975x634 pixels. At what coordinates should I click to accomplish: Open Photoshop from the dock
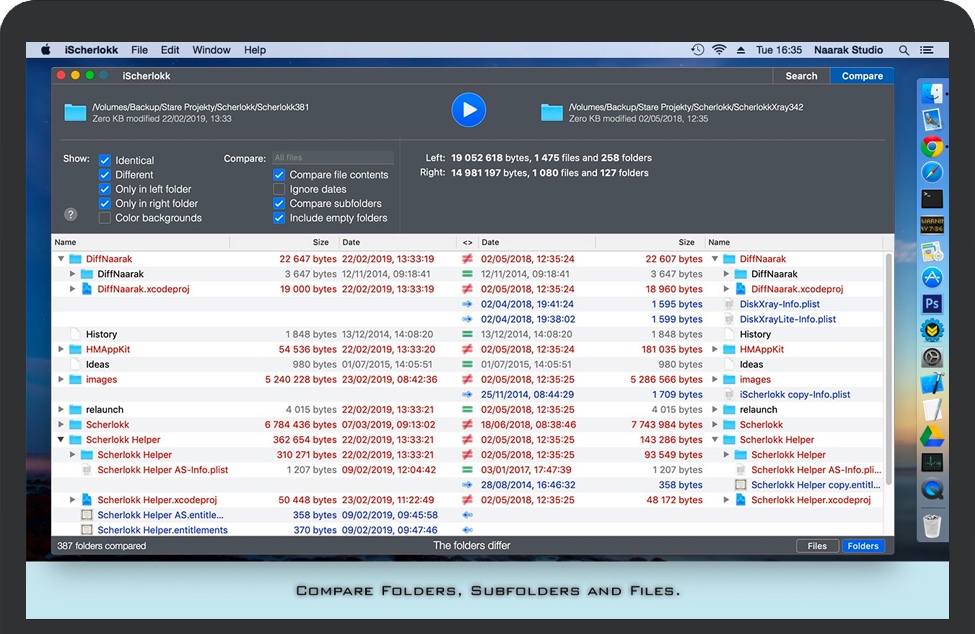[932, 304]
